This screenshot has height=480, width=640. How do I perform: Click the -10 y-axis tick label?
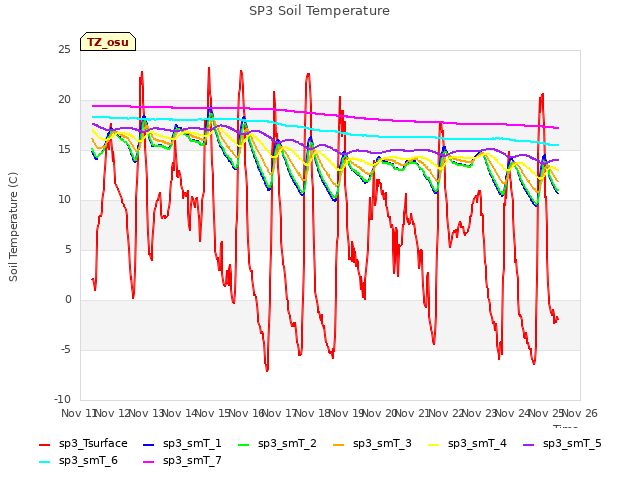click(x=62, y=399)
